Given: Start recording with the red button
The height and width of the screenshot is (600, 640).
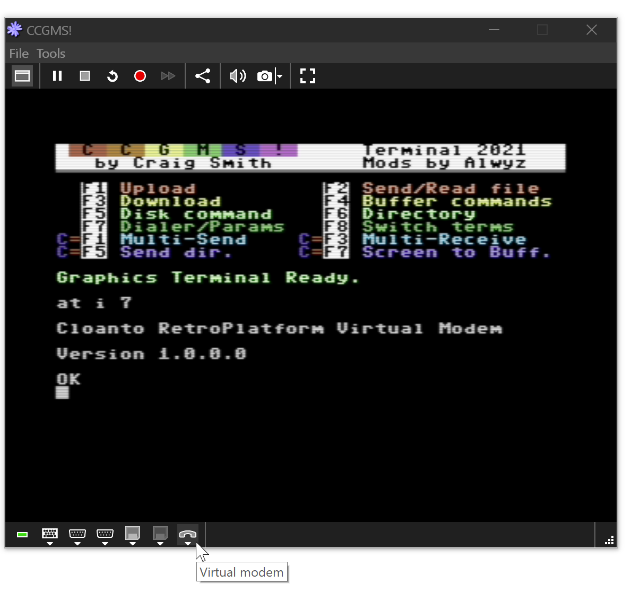Looking at the screenshot, I should [140, 76].
